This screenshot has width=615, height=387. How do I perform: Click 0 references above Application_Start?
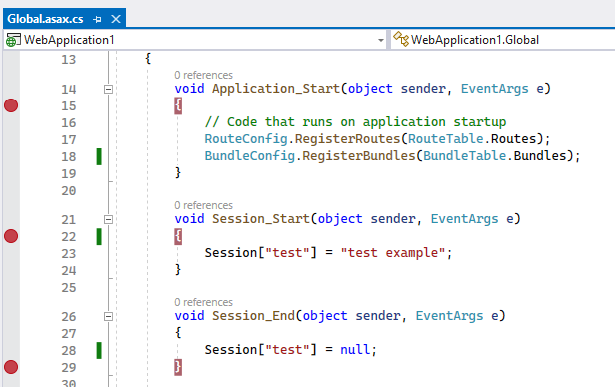(x=203, y=75)
